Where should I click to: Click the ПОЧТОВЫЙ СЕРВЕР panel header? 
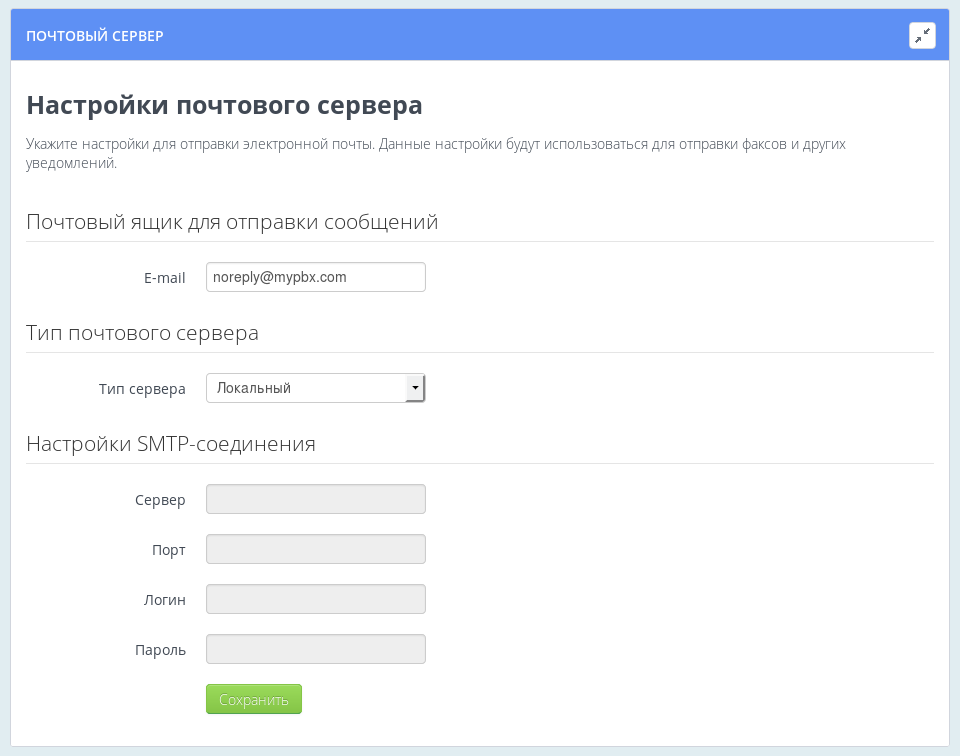coord(95,35)
